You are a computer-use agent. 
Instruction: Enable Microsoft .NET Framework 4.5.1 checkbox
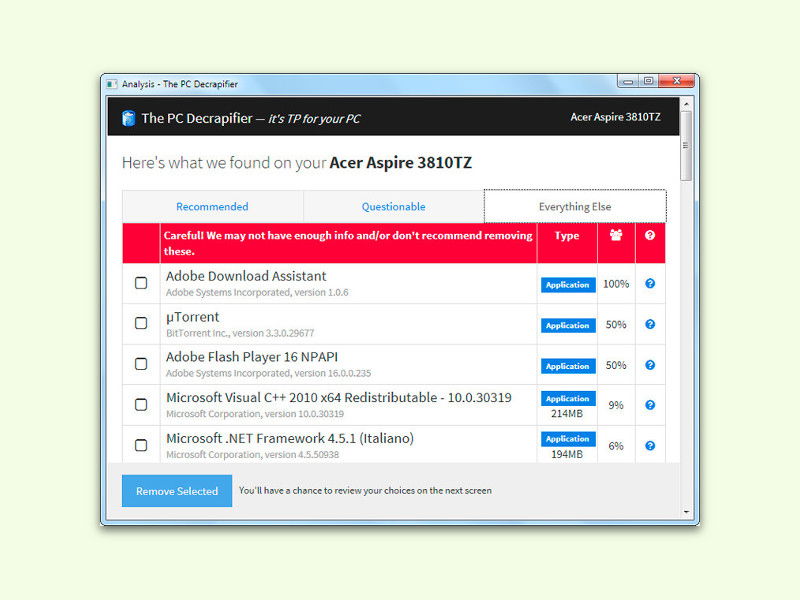[141, 445]
